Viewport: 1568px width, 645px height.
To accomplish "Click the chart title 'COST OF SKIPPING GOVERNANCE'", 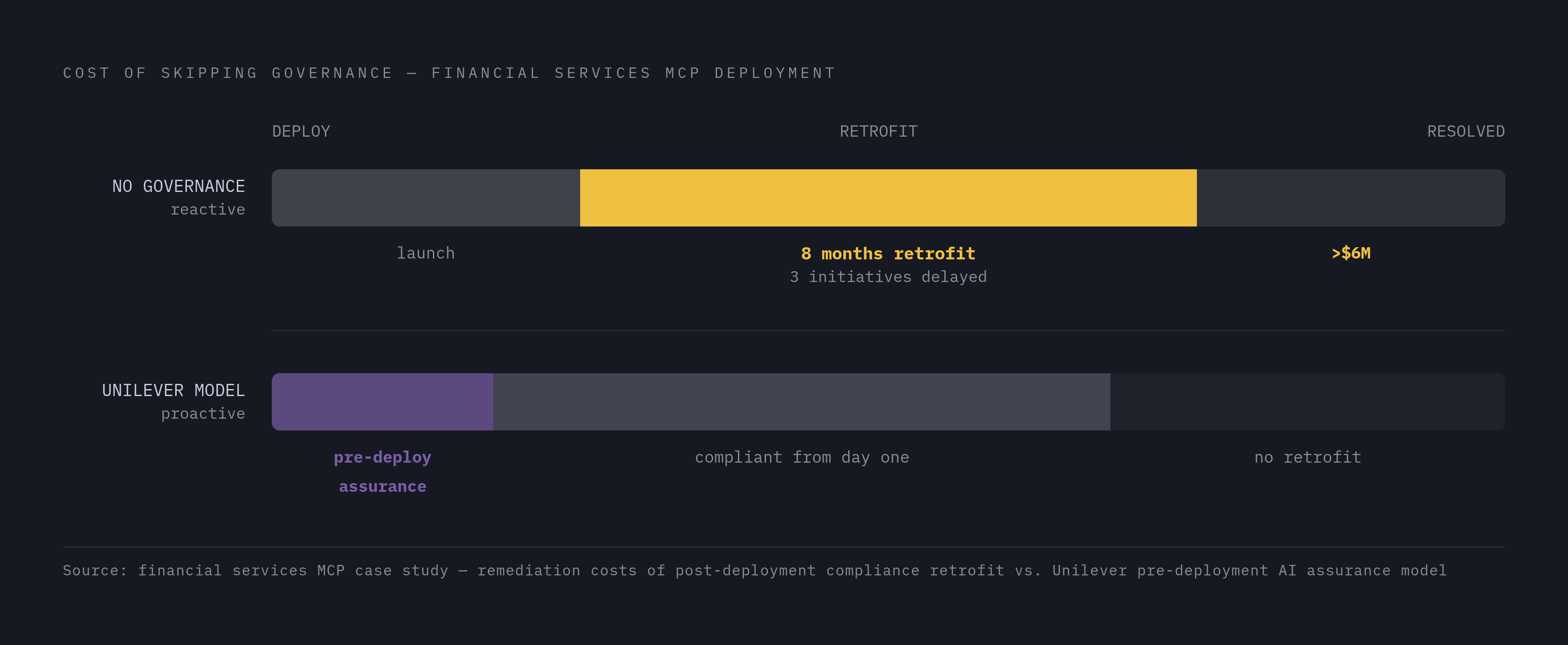I will 228,73.
